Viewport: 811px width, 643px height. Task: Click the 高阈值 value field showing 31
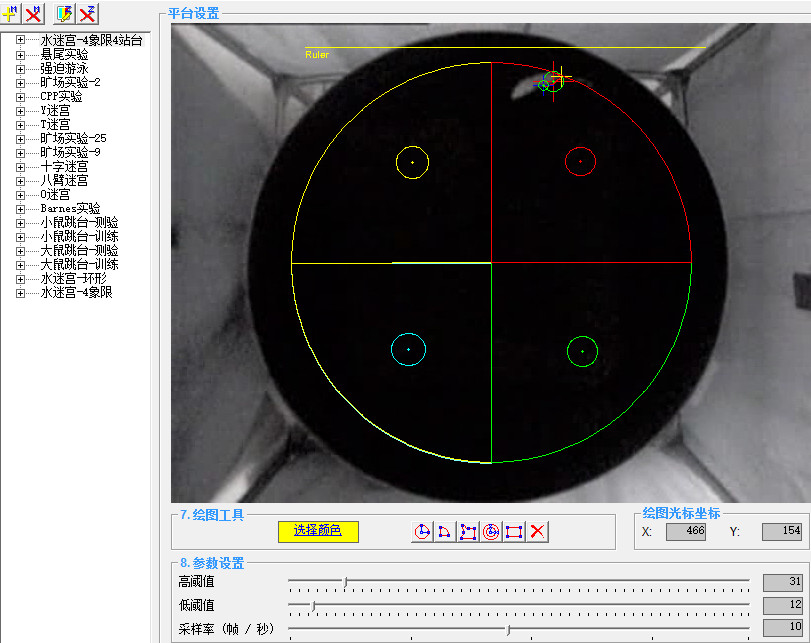(783, 582)
